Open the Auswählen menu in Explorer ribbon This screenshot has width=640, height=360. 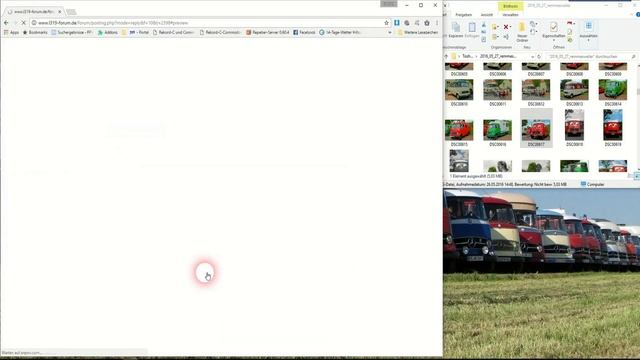(x=589, y=31)
